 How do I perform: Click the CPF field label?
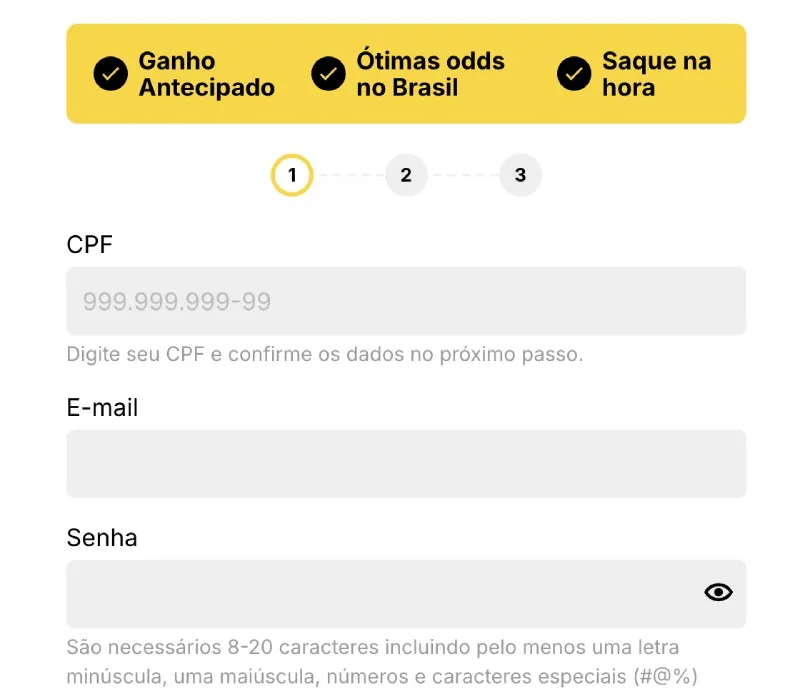(x=90, y=244)
